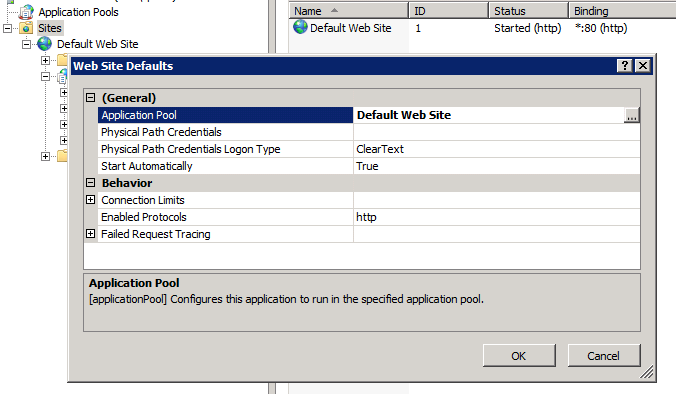Select the Sites tree item label
The image size is (676, 394).
[x=50, y=28]
